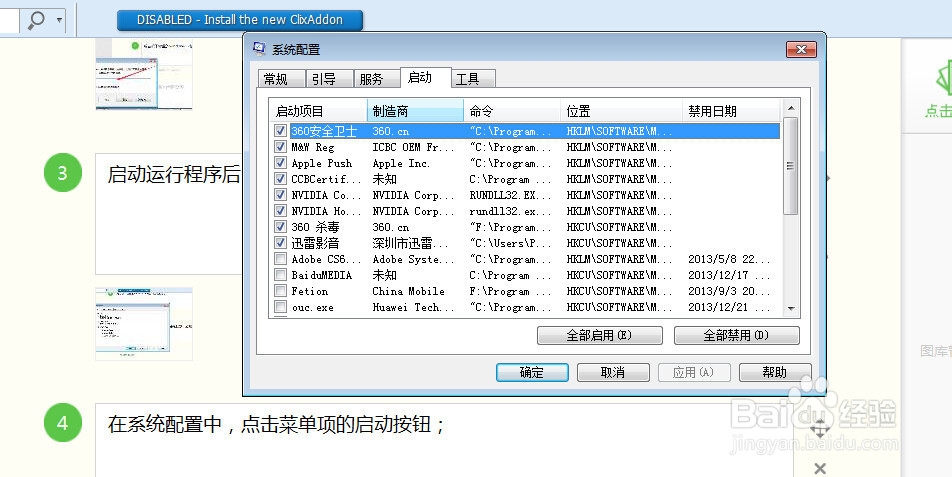This screenshot has height=477, width=952.
Task: Uncheck the 360安全卫士 startup item
Action: 280,130
